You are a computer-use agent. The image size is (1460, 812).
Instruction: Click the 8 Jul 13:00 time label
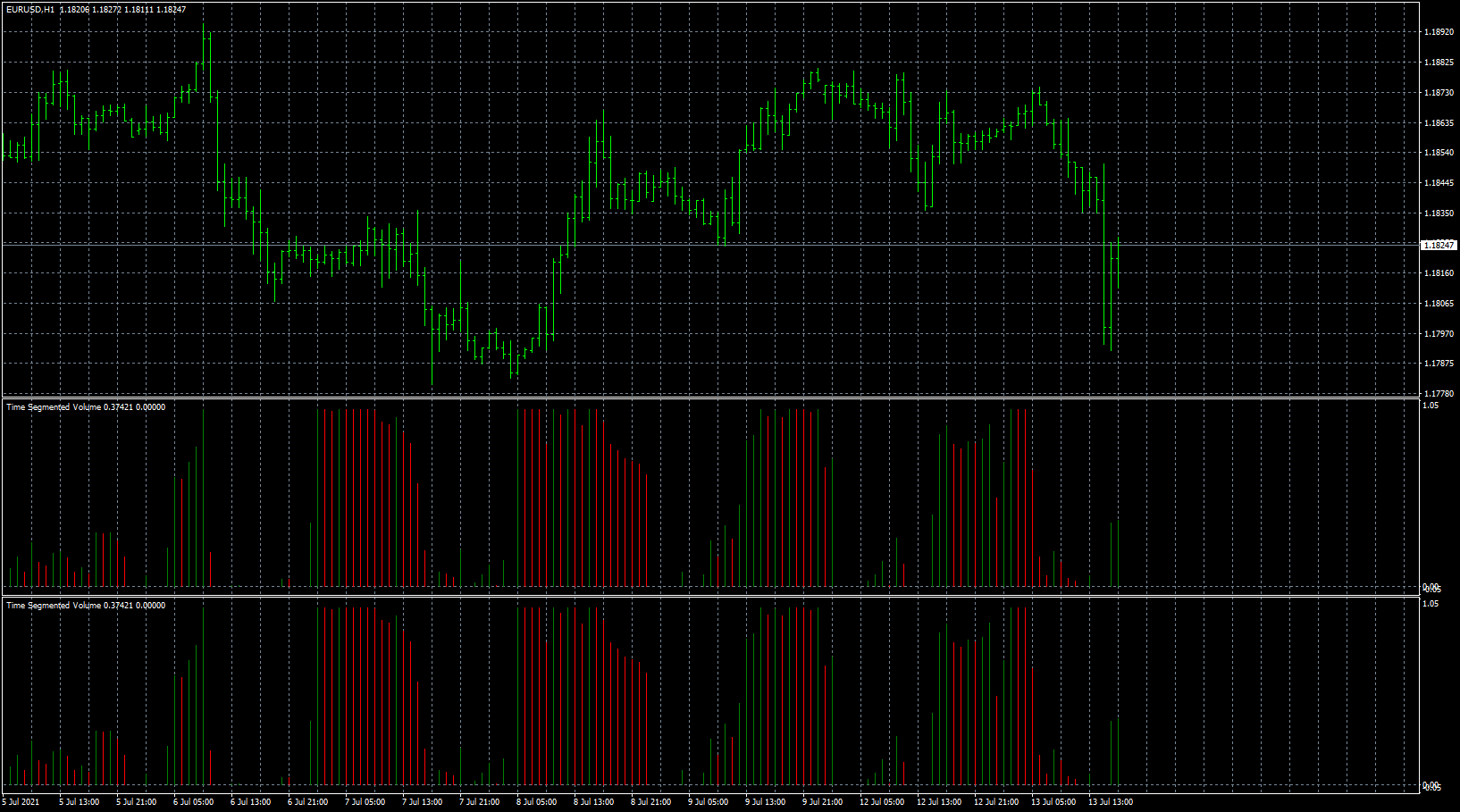point(594,802)
